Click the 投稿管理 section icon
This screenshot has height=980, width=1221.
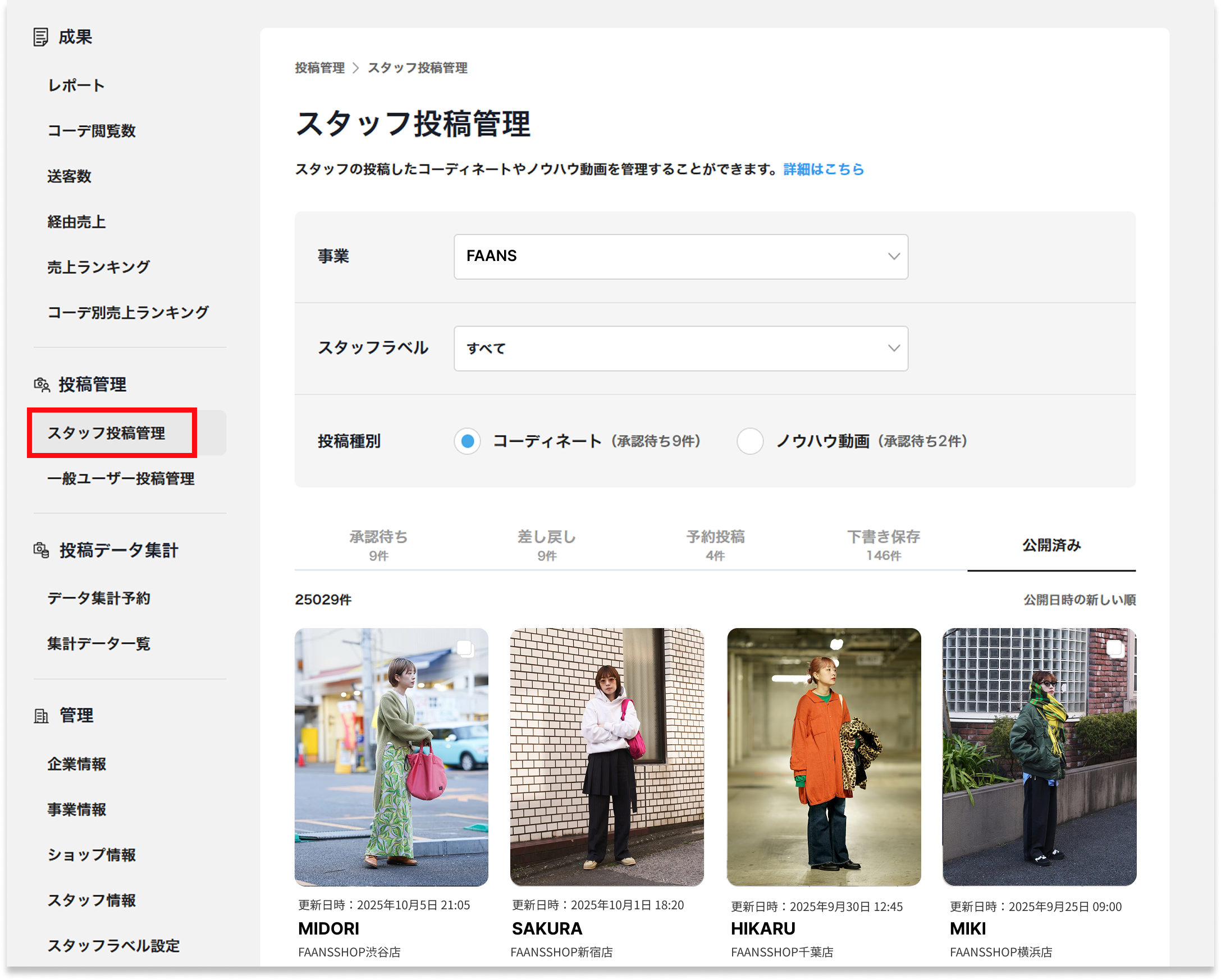(40, 385)
